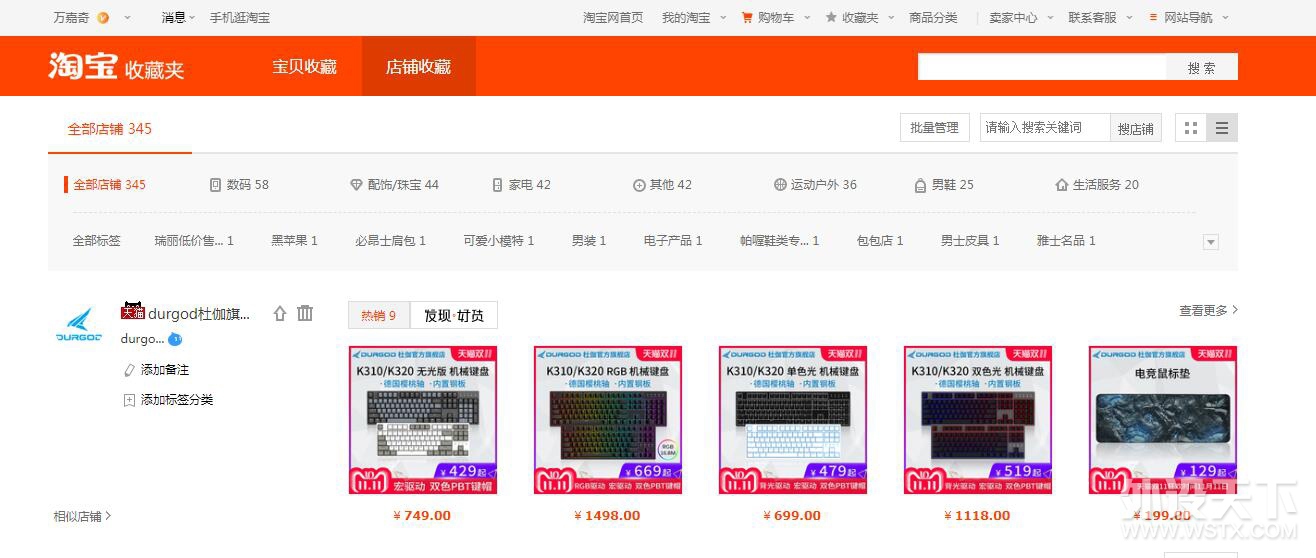
Task: Click 添加备注 link
Action: 165,370
